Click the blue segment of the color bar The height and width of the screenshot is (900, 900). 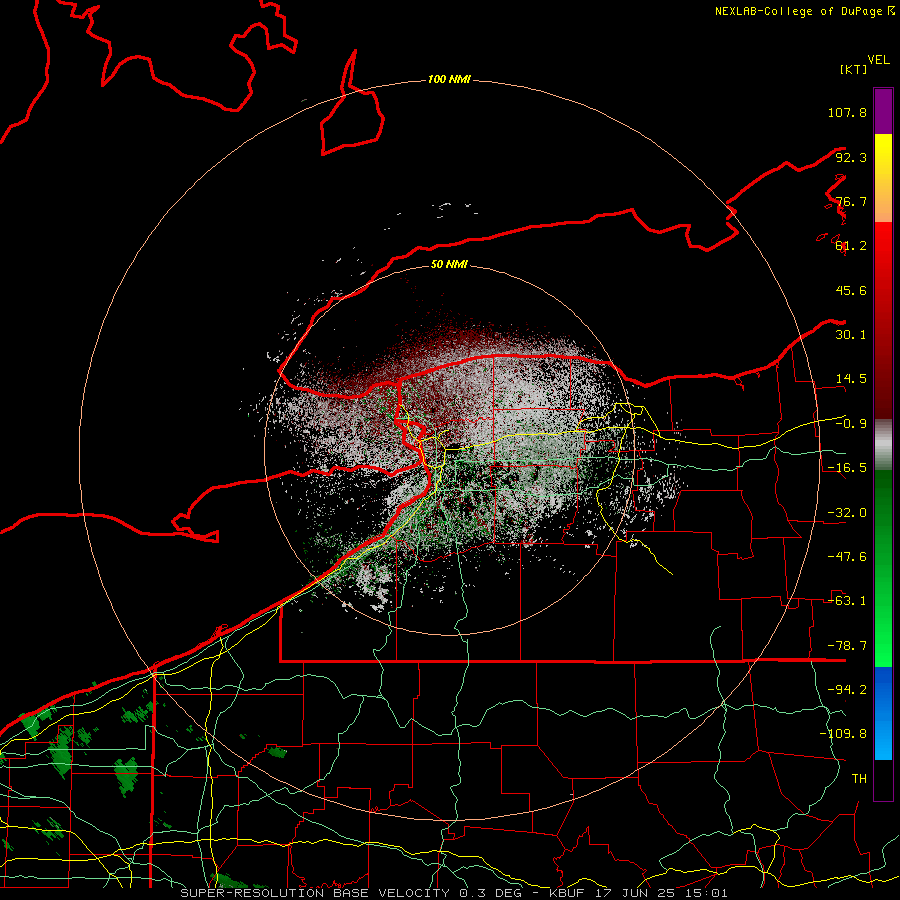point(883,713)
